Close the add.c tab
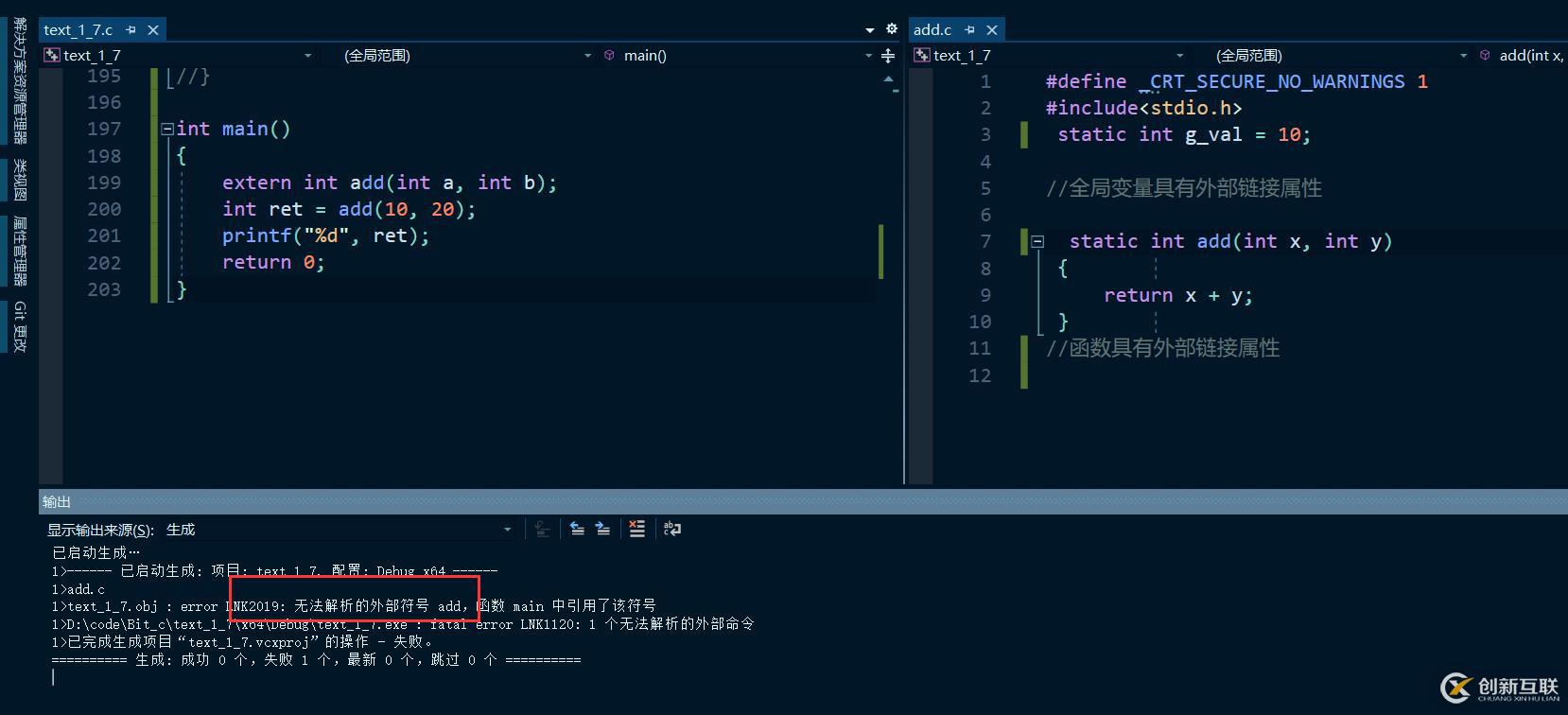 [992, 30]
